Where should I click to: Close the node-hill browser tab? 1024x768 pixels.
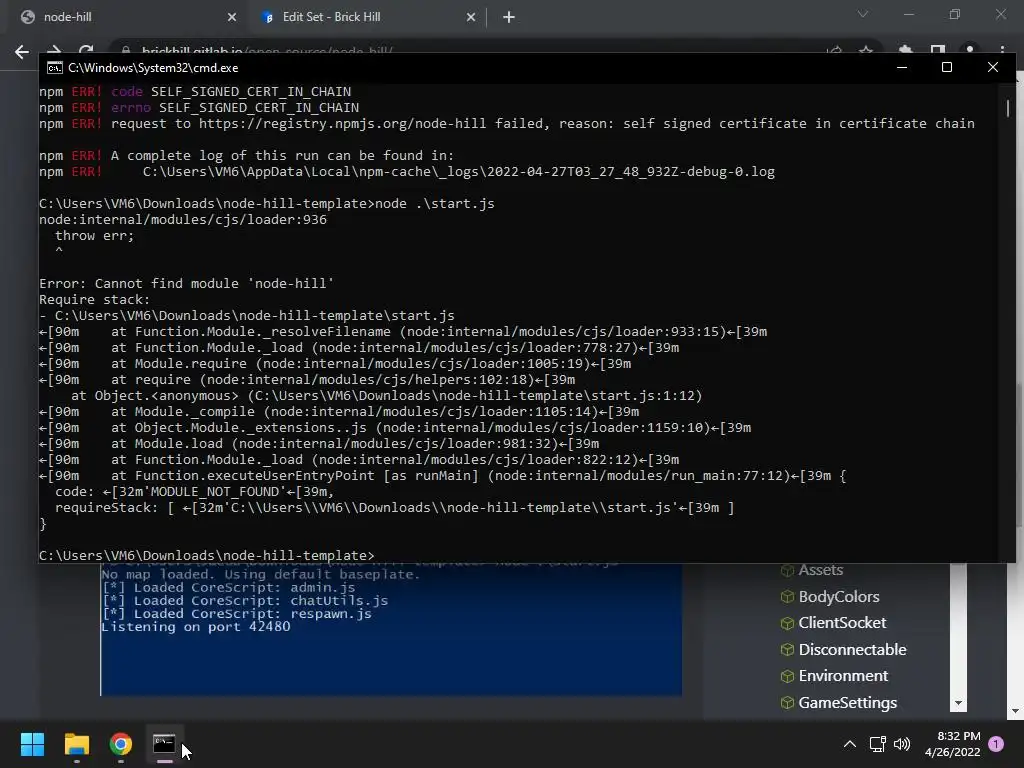pos(231,18)
